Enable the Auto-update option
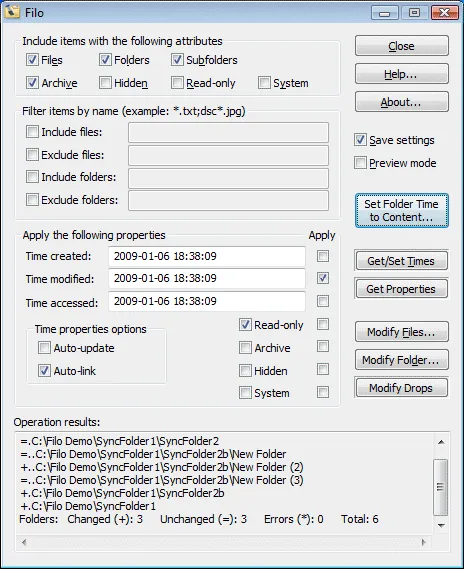This screenshot has height=569, width=464. point(44,347)
